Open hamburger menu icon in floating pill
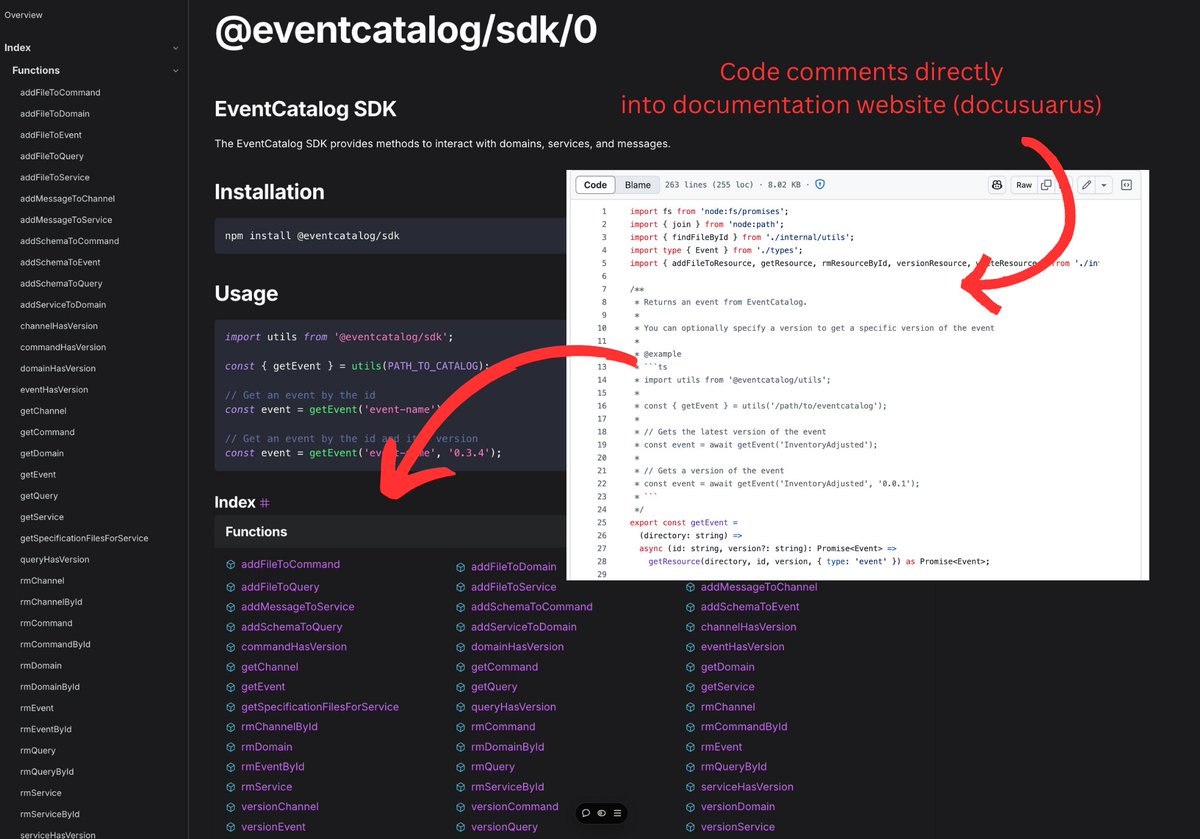This screenshot has height=839, width=1200. [x=617, y=813]
